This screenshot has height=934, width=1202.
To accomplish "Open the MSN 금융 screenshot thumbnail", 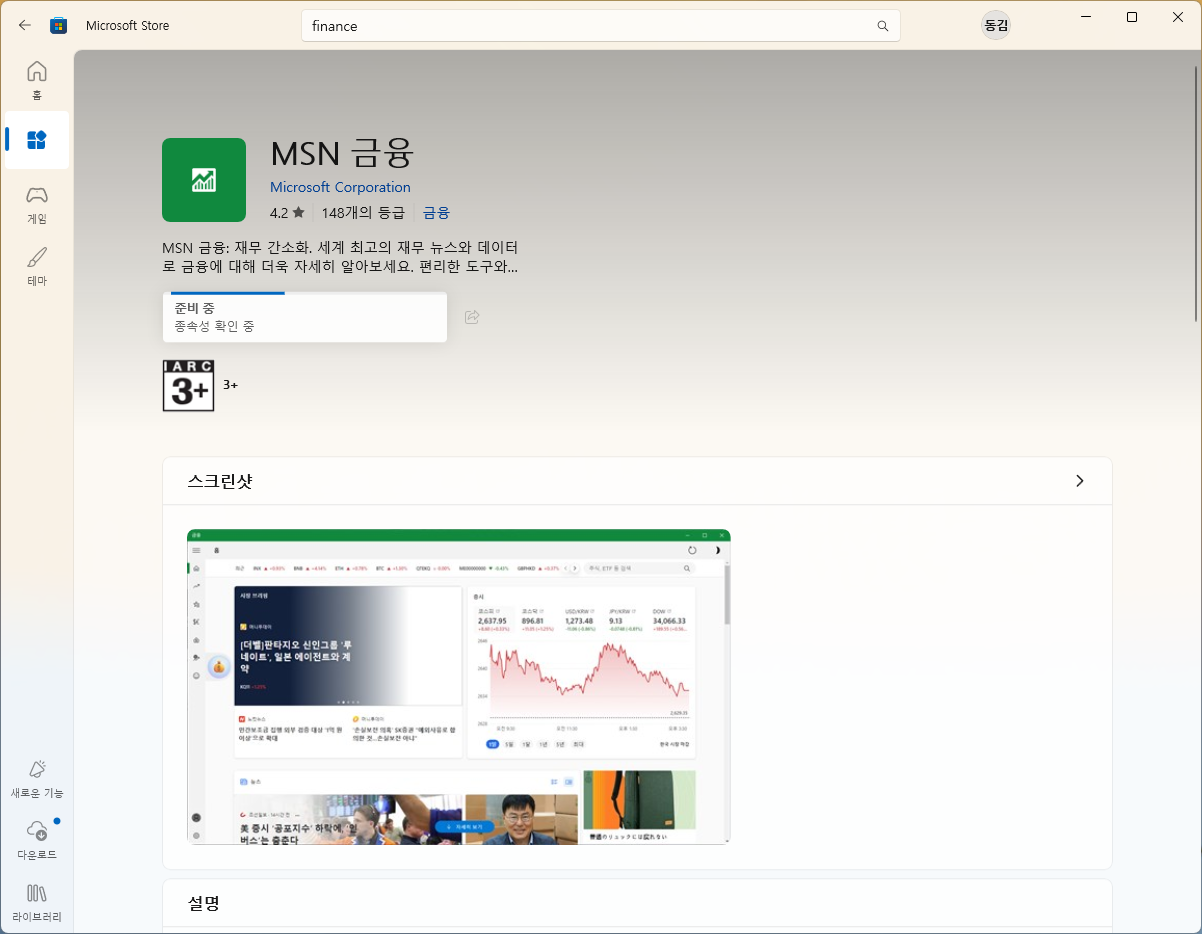I will click(459, 686).
